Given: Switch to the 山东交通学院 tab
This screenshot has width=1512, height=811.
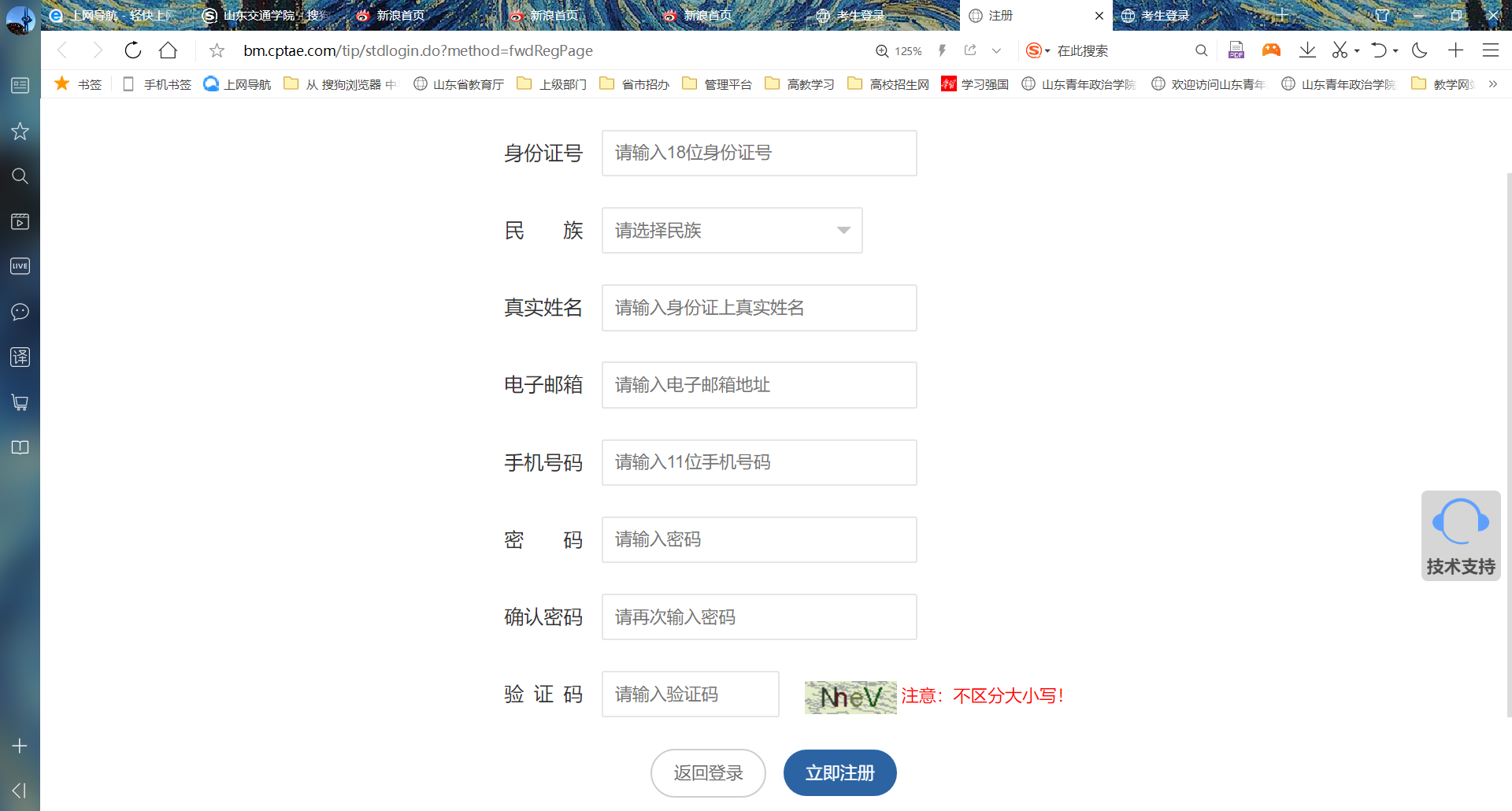Looking at the screenshot, I should [268, 16].
